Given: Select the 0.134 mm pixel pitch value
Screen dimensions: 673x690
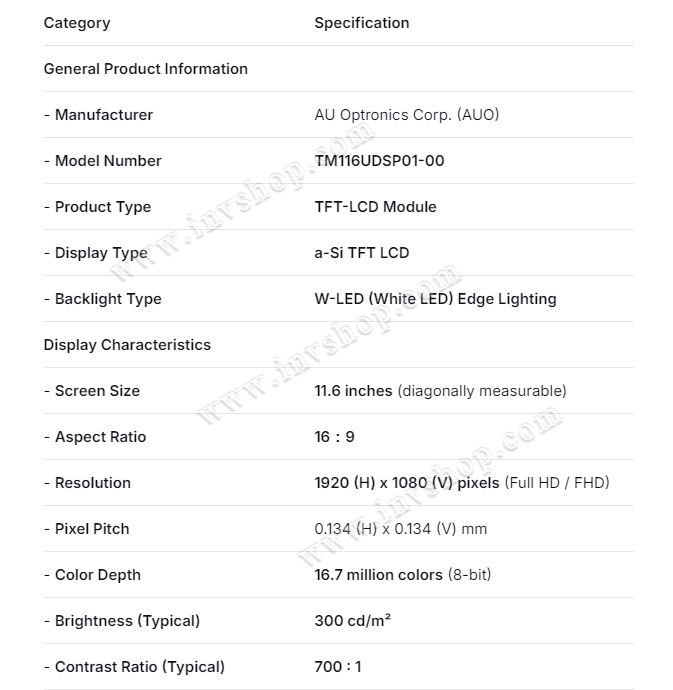Looking at the screenshot, I should point(401,529).
